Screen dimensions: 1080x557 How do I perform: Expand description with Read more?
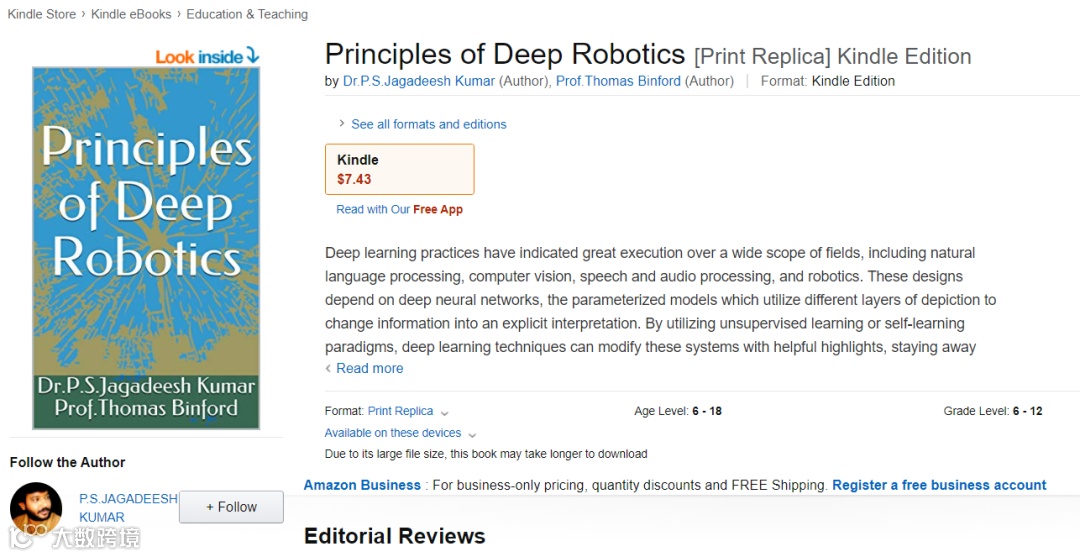[x=369, y=368]
